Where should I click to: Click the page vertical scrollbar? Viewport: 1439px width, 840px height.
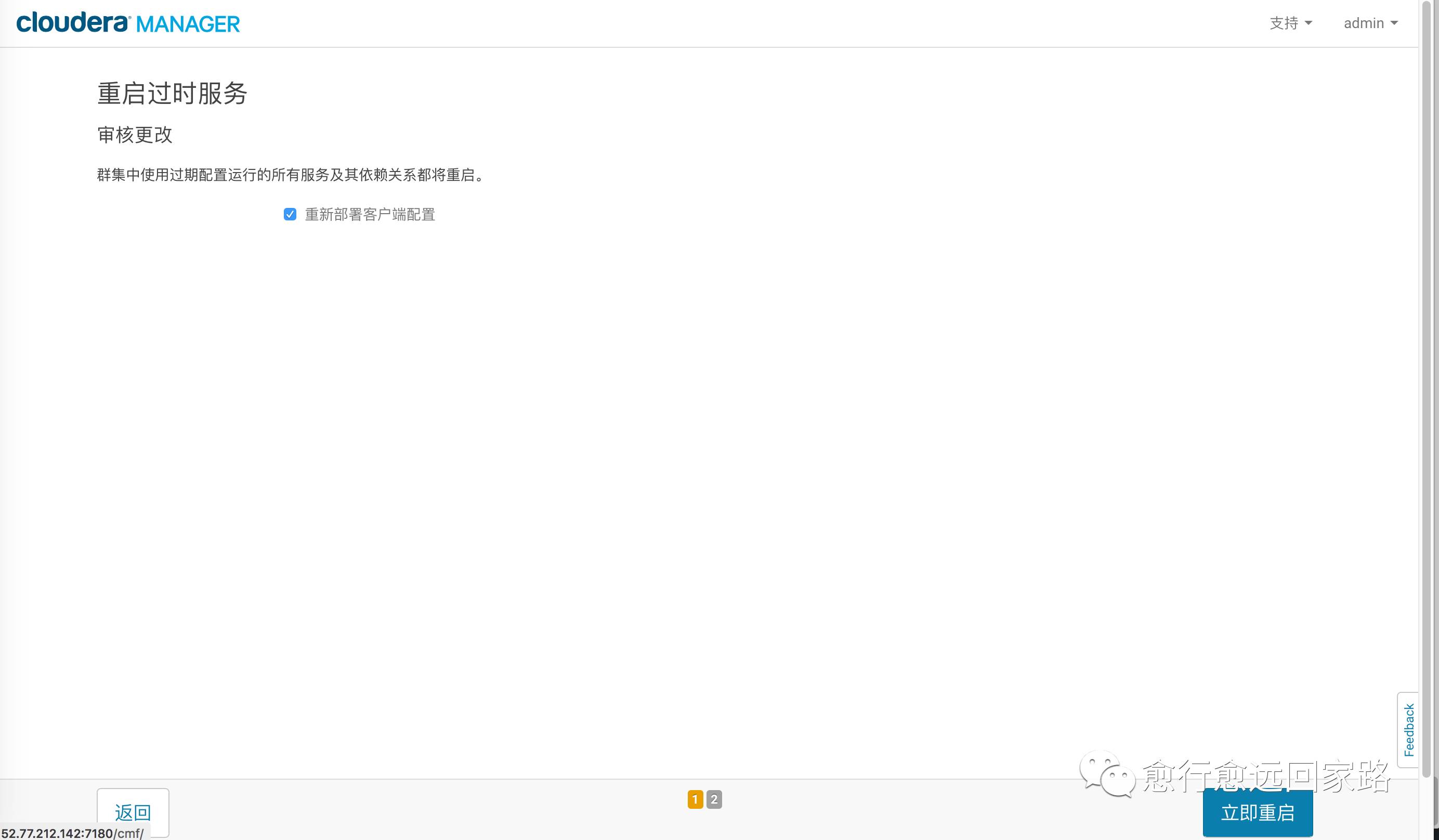pyautogui.click(x=1427, y=388)
